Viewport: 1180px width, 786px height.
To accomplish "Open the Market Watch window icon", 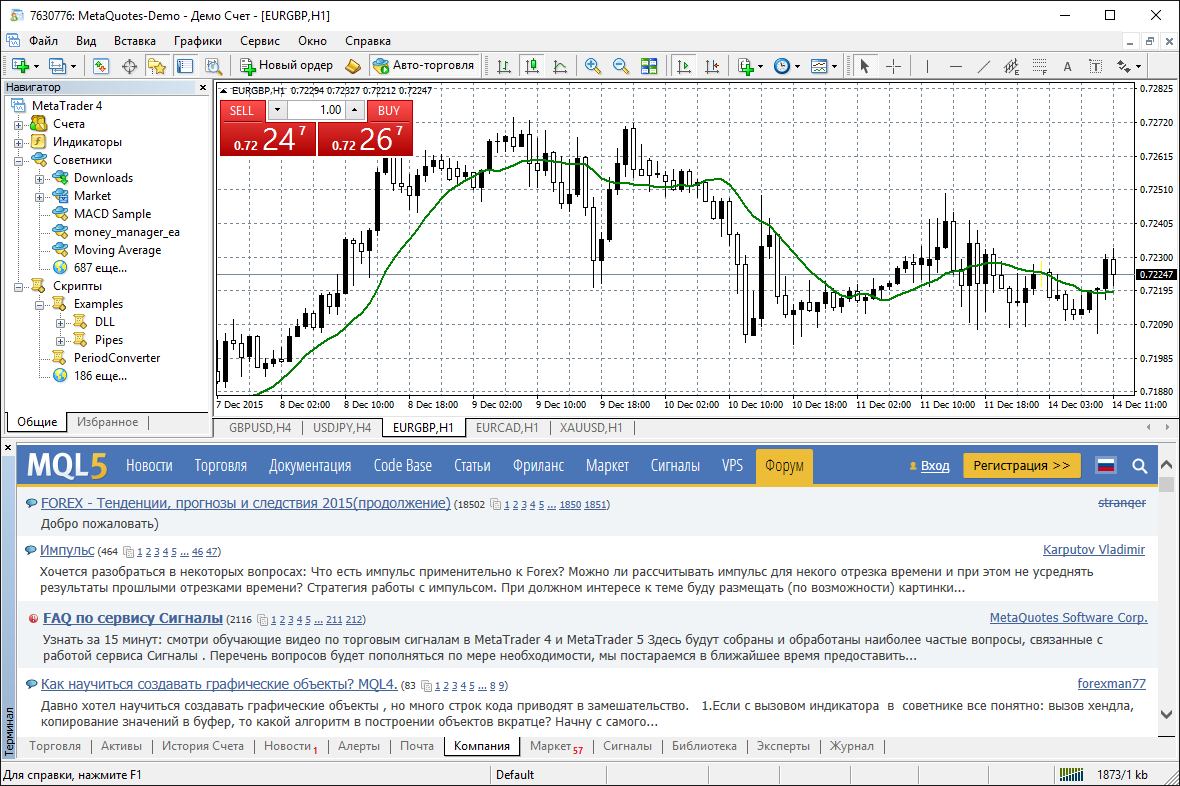I will pyautogui.click(x=101, y=66).
